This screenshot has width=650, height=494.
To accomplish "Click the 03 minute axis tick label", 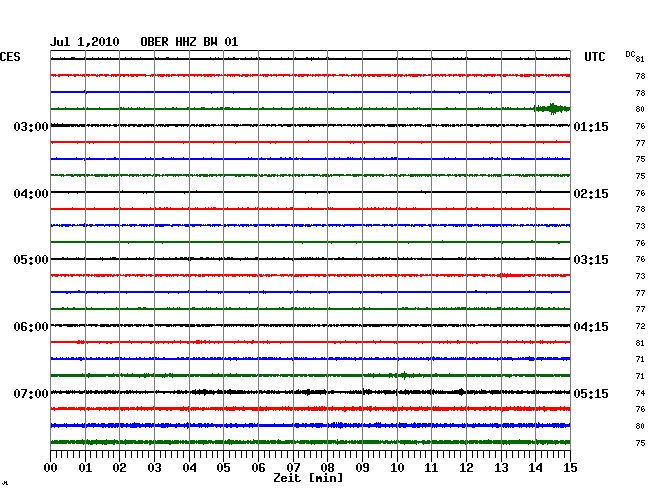I will coord(155,468).
